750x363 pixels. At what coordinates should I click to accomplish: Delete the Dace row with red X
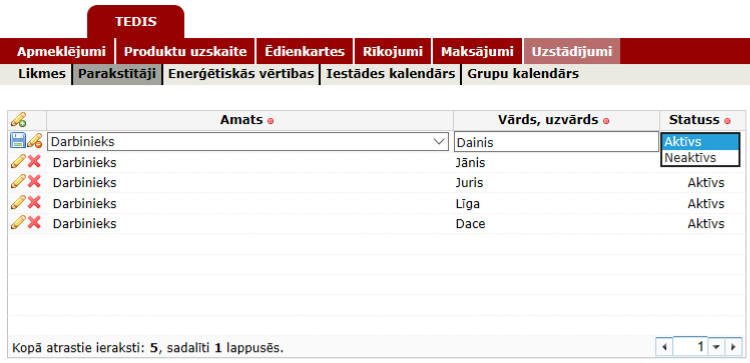(x=34, y=223)
